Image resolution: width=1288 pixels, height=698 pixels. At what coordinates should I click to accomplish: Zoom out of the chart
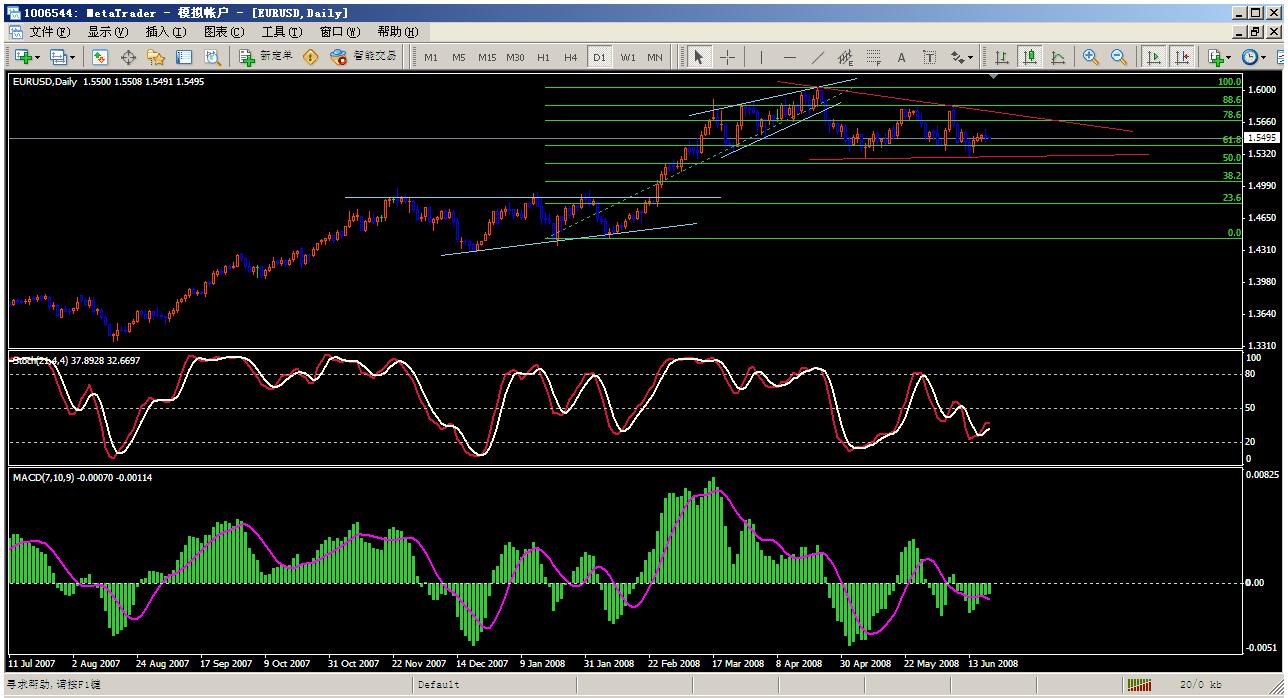coord(1119,57)
